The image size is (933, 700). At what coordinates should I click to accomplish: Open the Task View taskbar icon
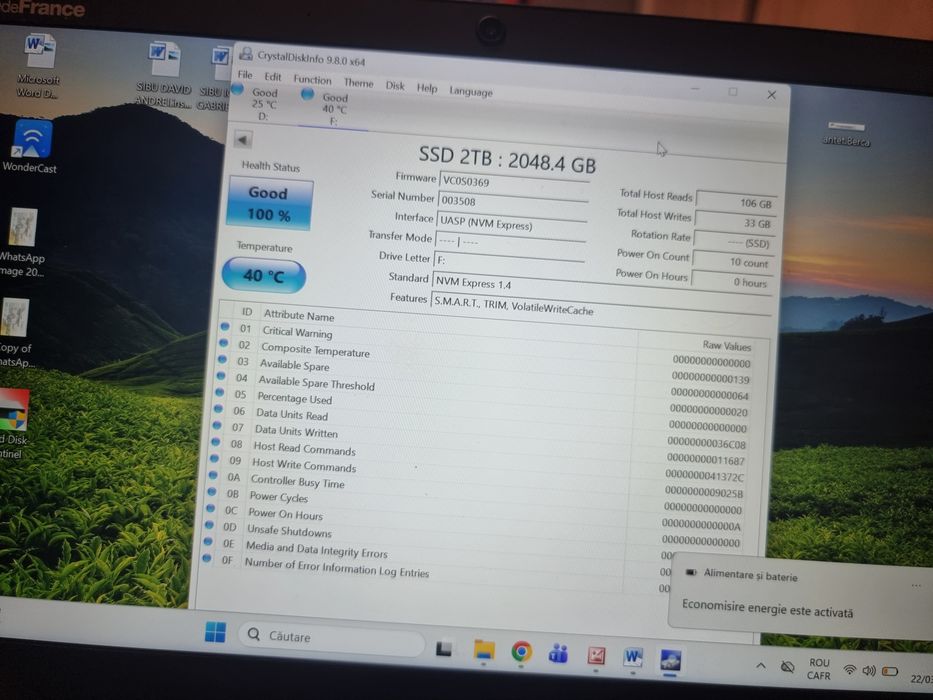click(444, 648)
